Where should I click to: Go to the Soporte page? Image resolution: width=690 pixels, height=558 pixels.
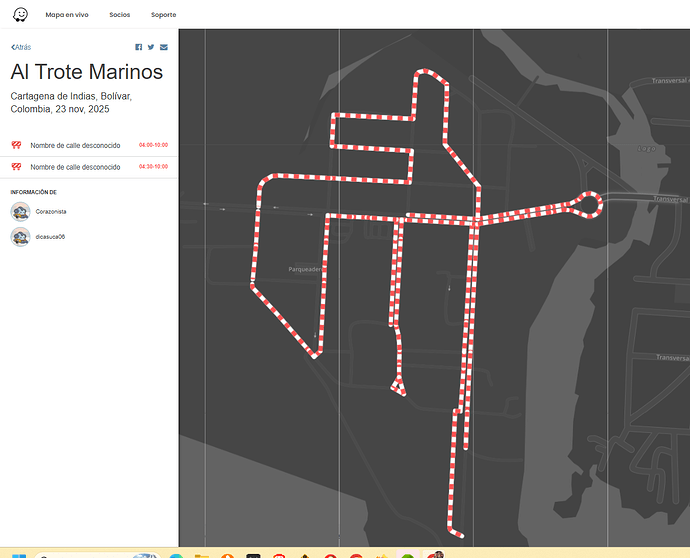coord(164,15)
